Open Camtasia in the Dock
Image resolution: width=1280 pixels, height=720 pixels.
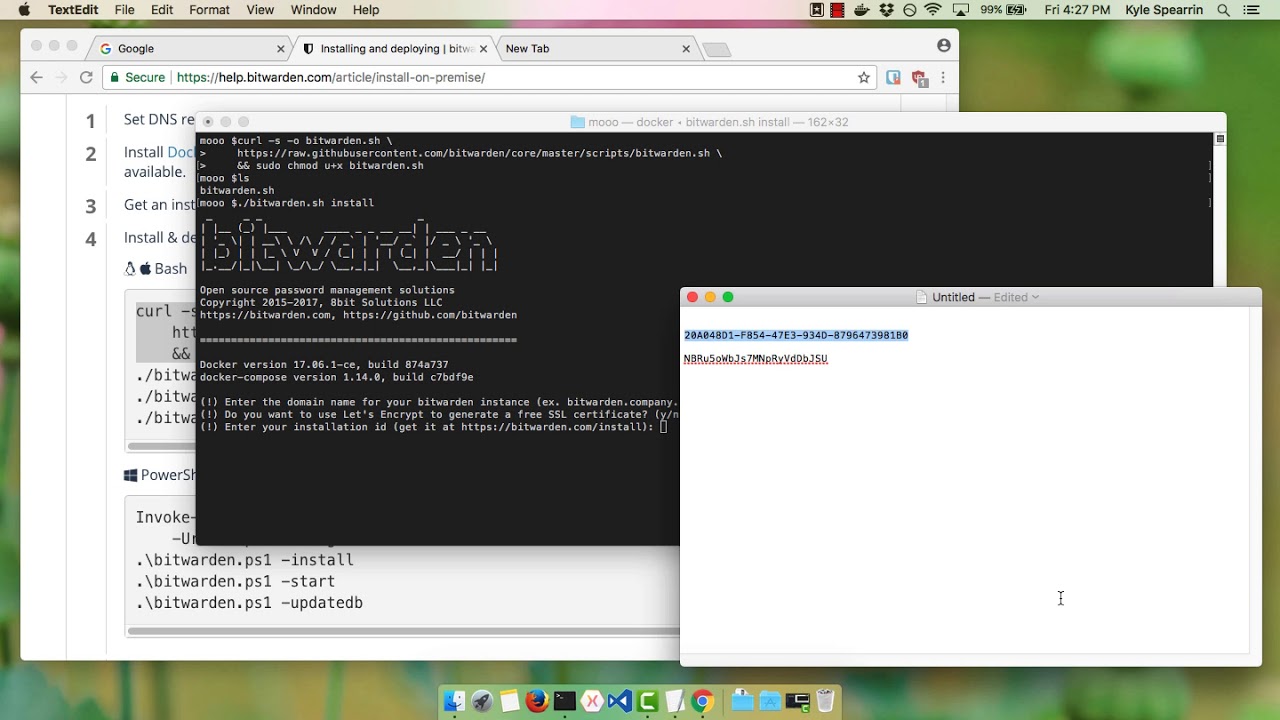647,702
